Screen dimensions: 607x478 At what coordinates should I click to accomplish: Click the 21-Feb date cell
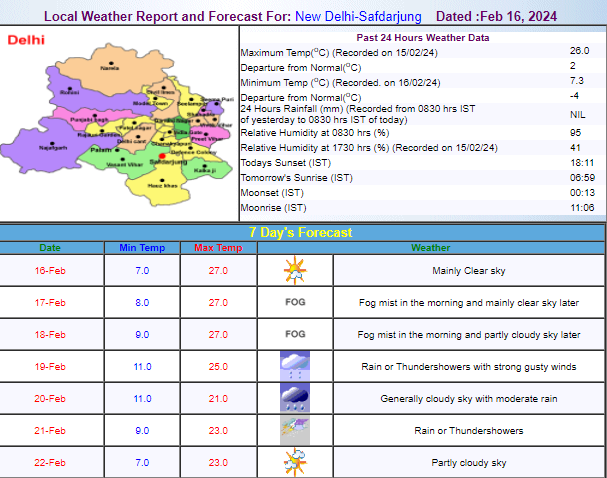pos(50,431)
